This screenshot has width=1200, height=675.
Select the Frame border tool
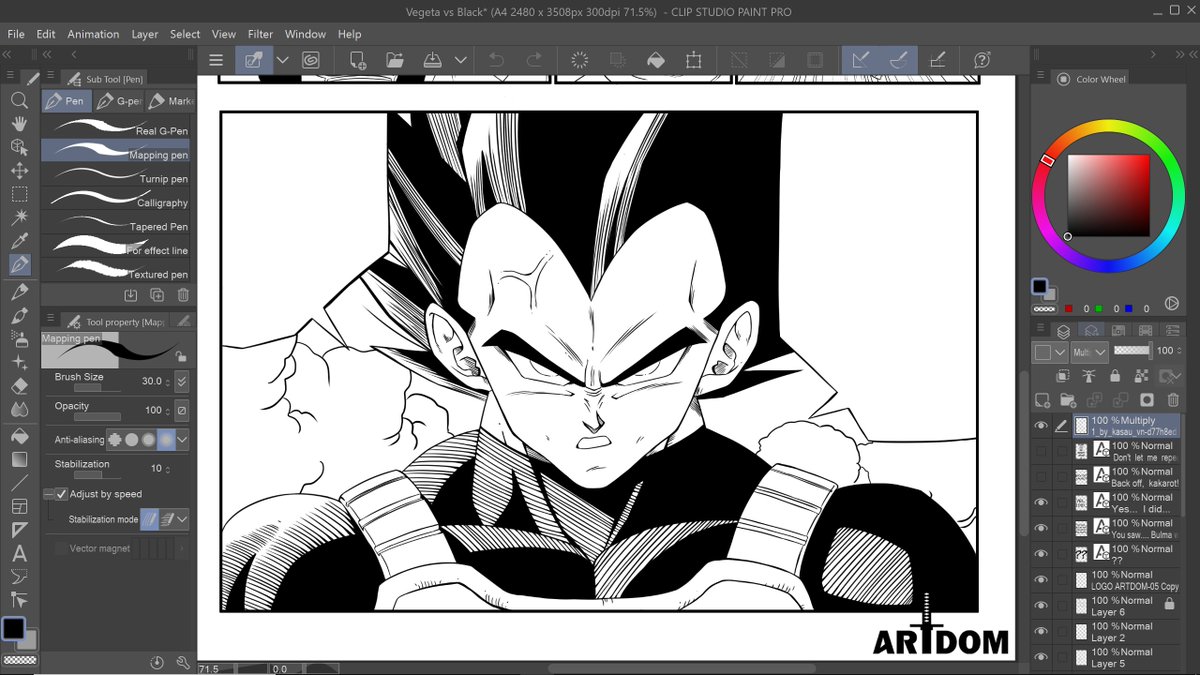coord(20,506)
